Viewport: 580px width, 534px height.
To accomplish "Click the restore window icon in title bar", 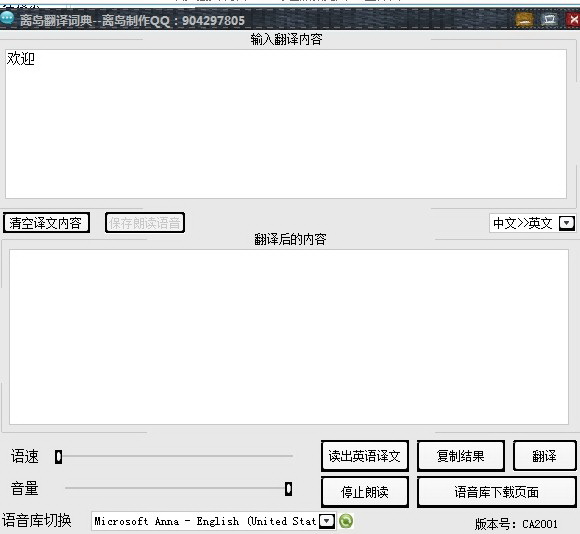I will pos(549,19).
